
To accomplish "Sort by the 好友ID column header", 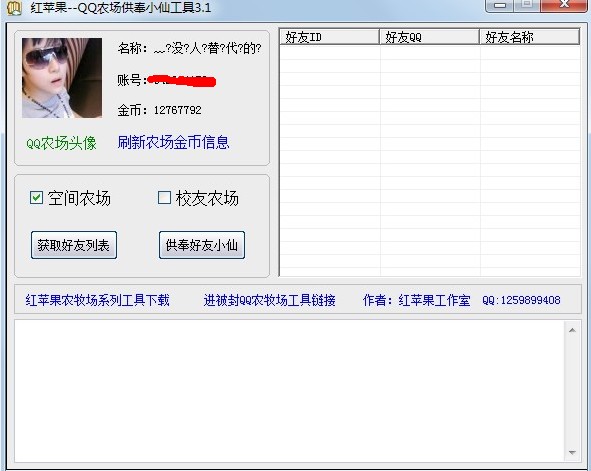I will point(329,37).
